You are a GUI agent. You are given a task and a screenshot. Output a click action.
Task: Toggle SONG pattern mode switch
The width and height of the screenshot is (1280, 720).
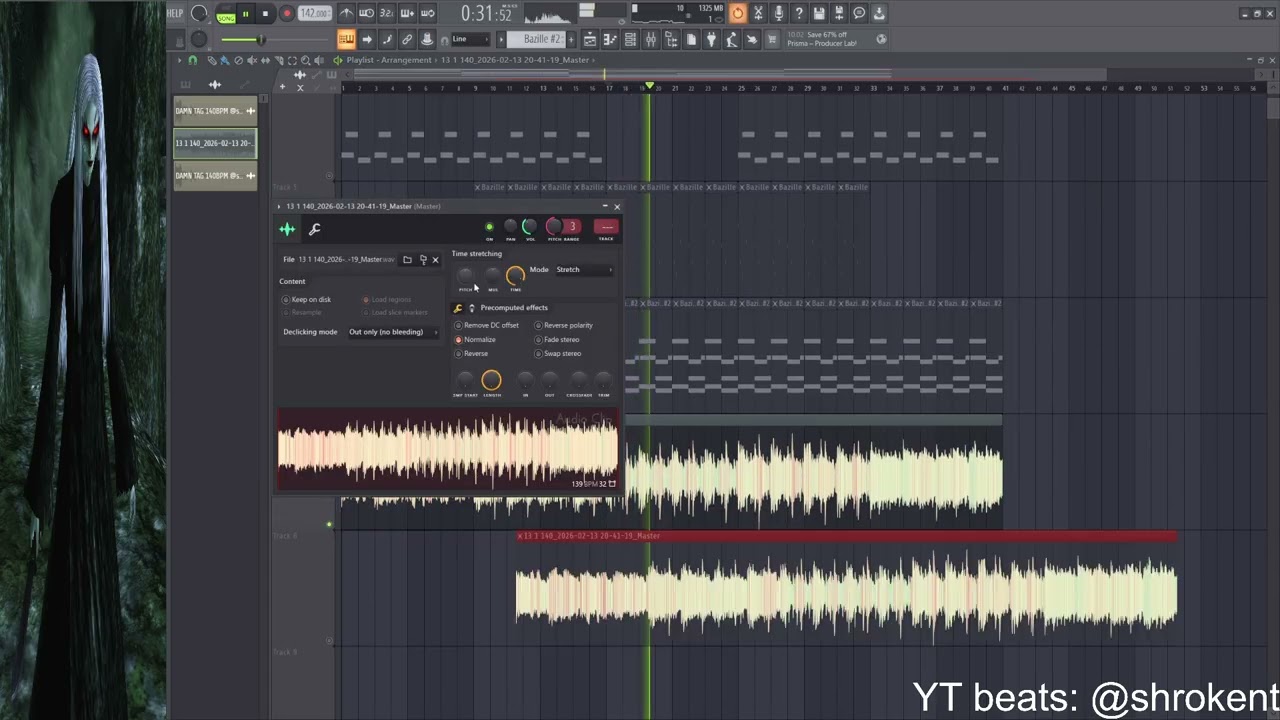pyautogui.click(x=226, y=14)
